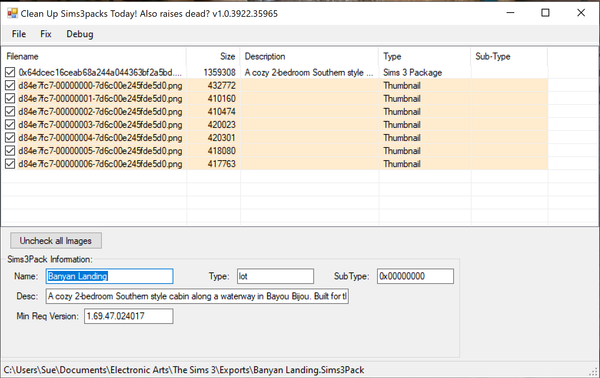The height and width of the screenshot is (378, 600).
Task: Select filename d84e7fc7-00000004-7d6c00e245fde5d0.png
Action: coord(100,138)
